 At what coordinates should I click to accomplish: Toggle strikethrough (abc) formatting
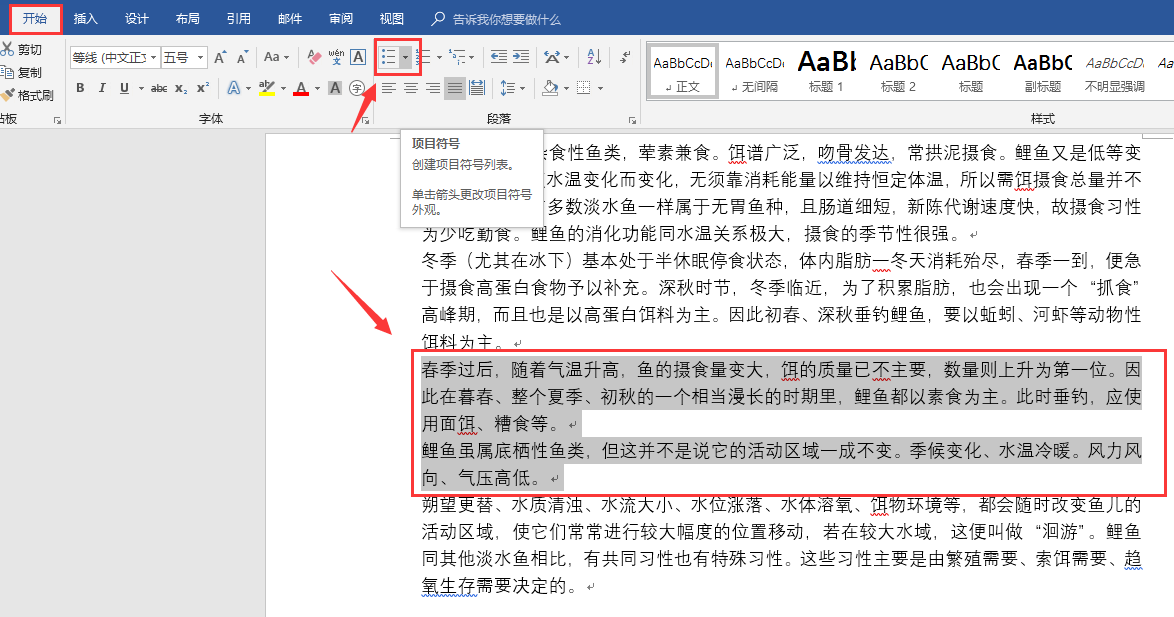[159, 88]
